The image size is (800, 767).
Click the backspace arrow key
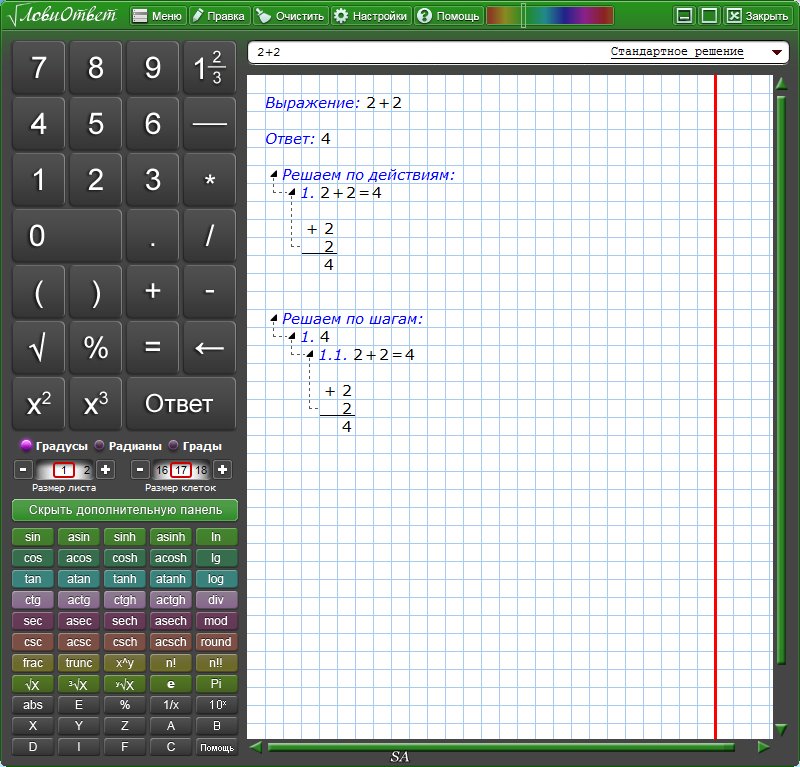tap(209, 348)
